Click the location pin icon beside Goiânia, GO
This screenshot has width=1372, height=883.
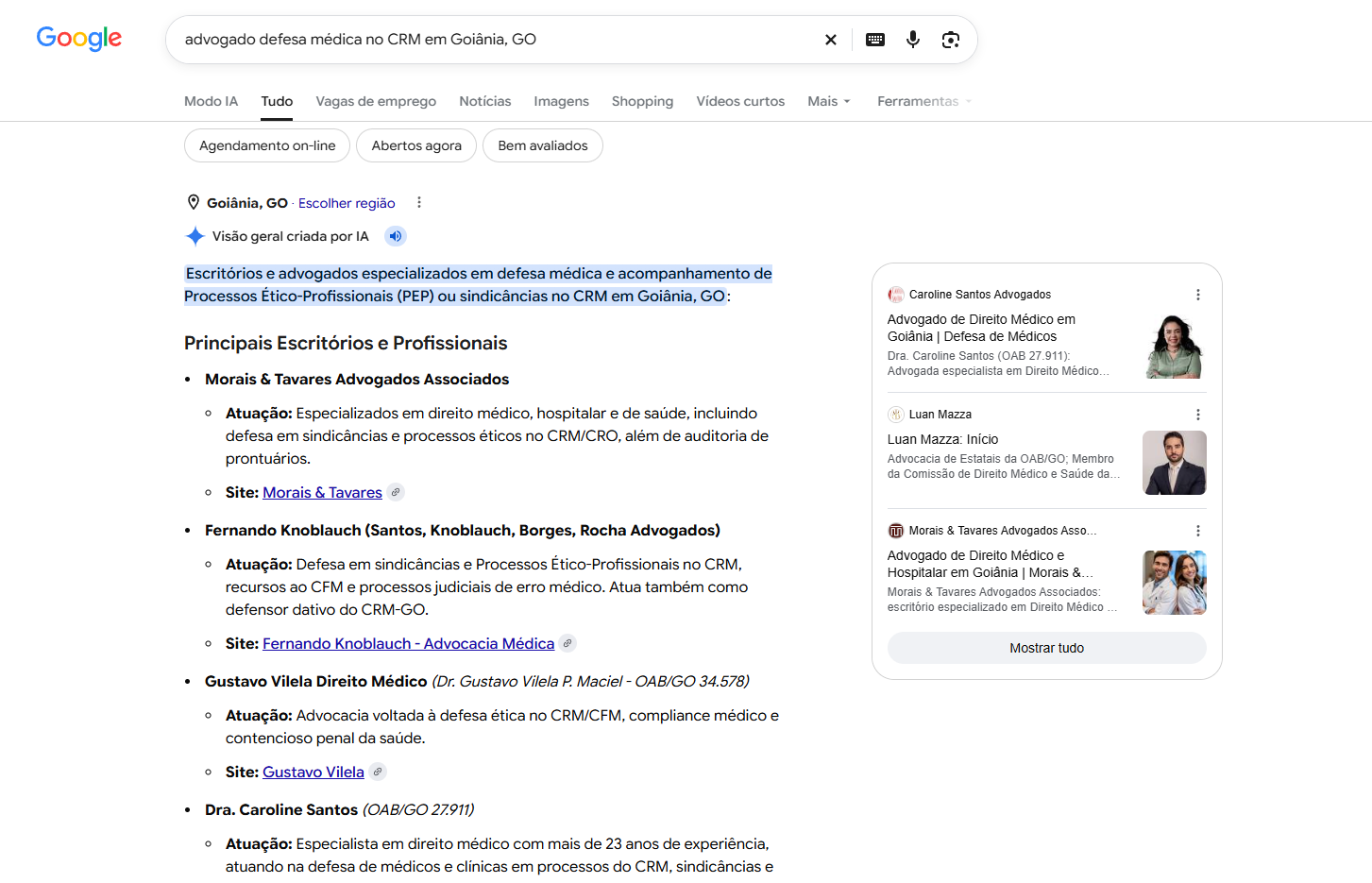(x=194, y=203)
